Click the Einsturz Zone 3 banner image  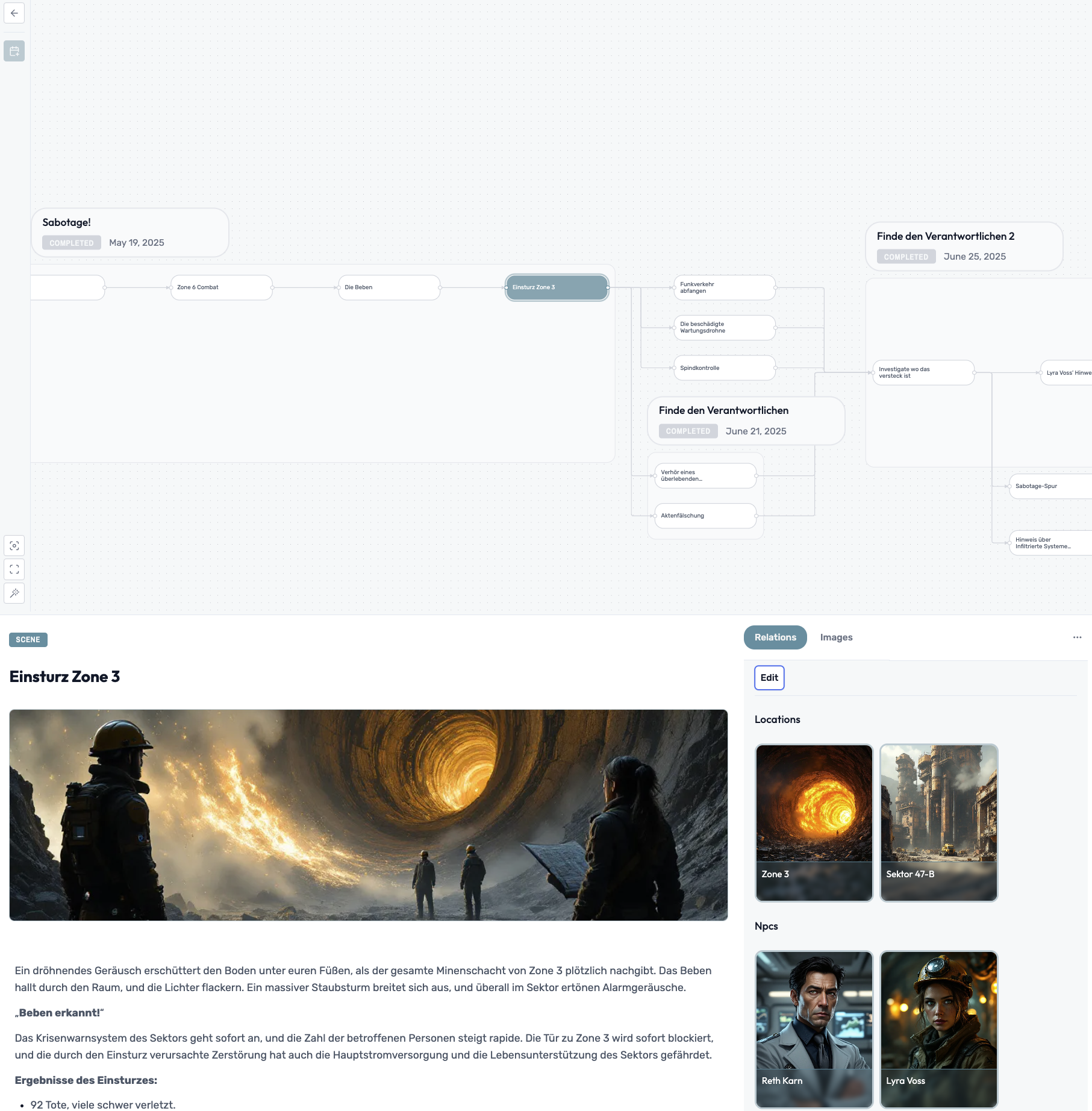coord(368,815)
